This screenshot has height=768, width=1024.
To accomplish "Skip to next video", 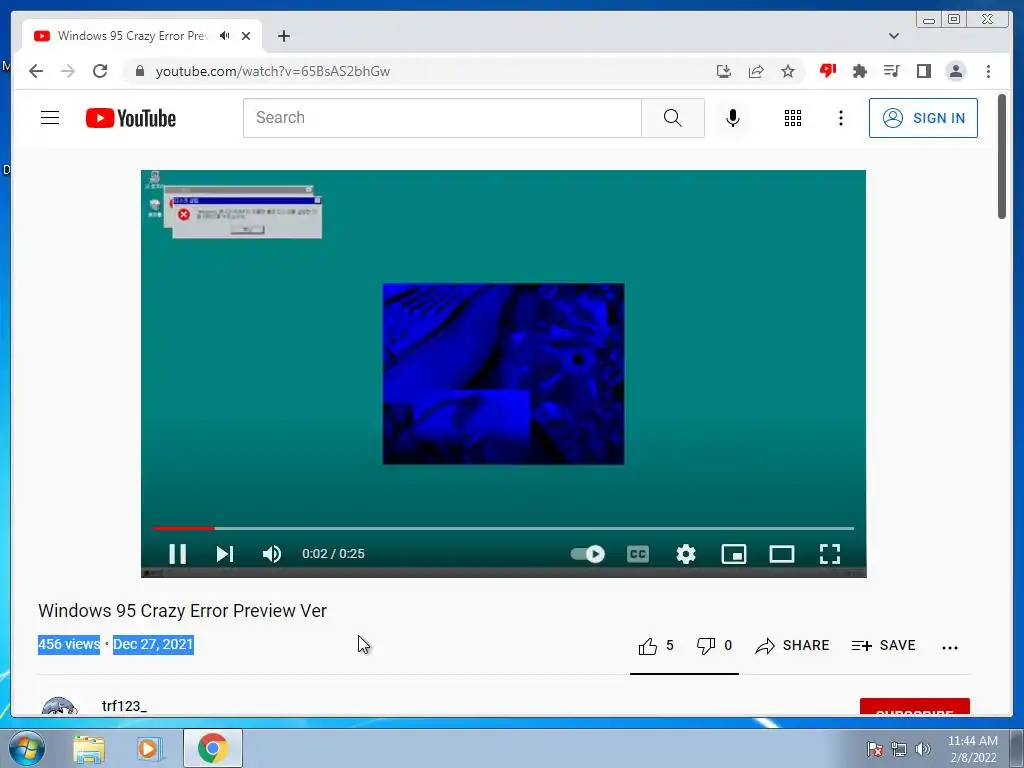I will [225, 554].
